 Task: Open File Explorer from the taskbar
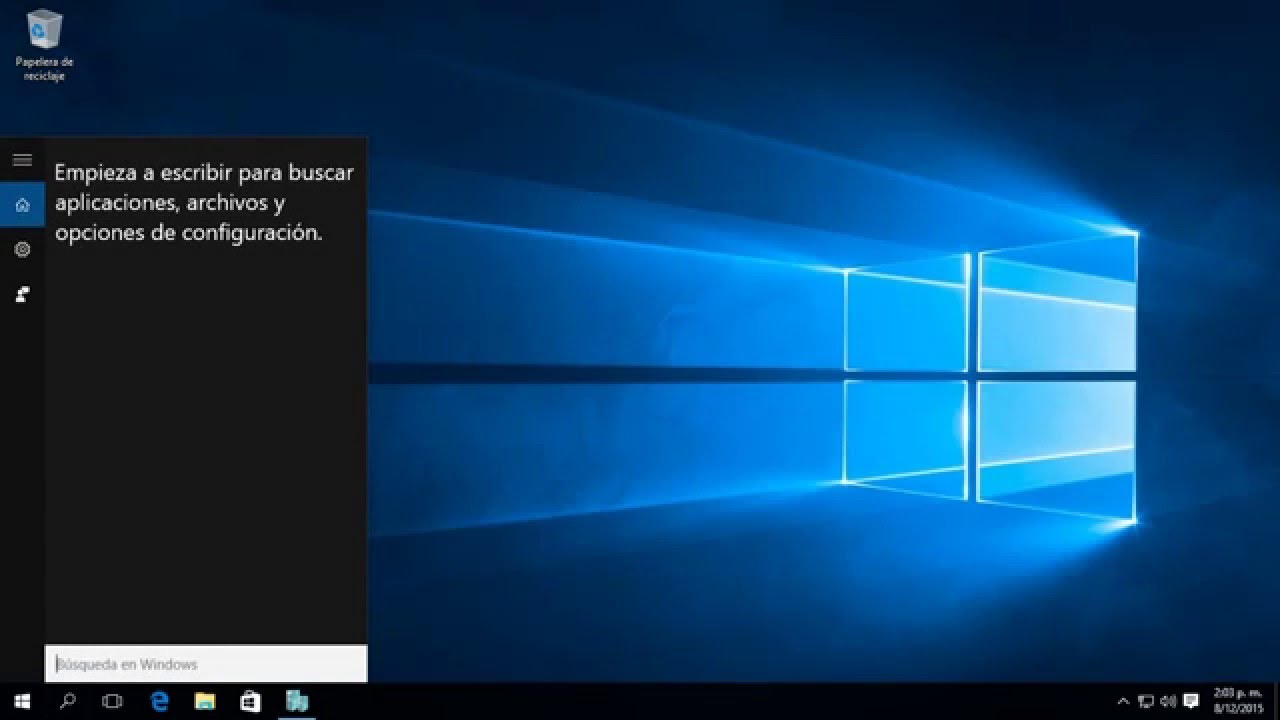pos(205,701)
